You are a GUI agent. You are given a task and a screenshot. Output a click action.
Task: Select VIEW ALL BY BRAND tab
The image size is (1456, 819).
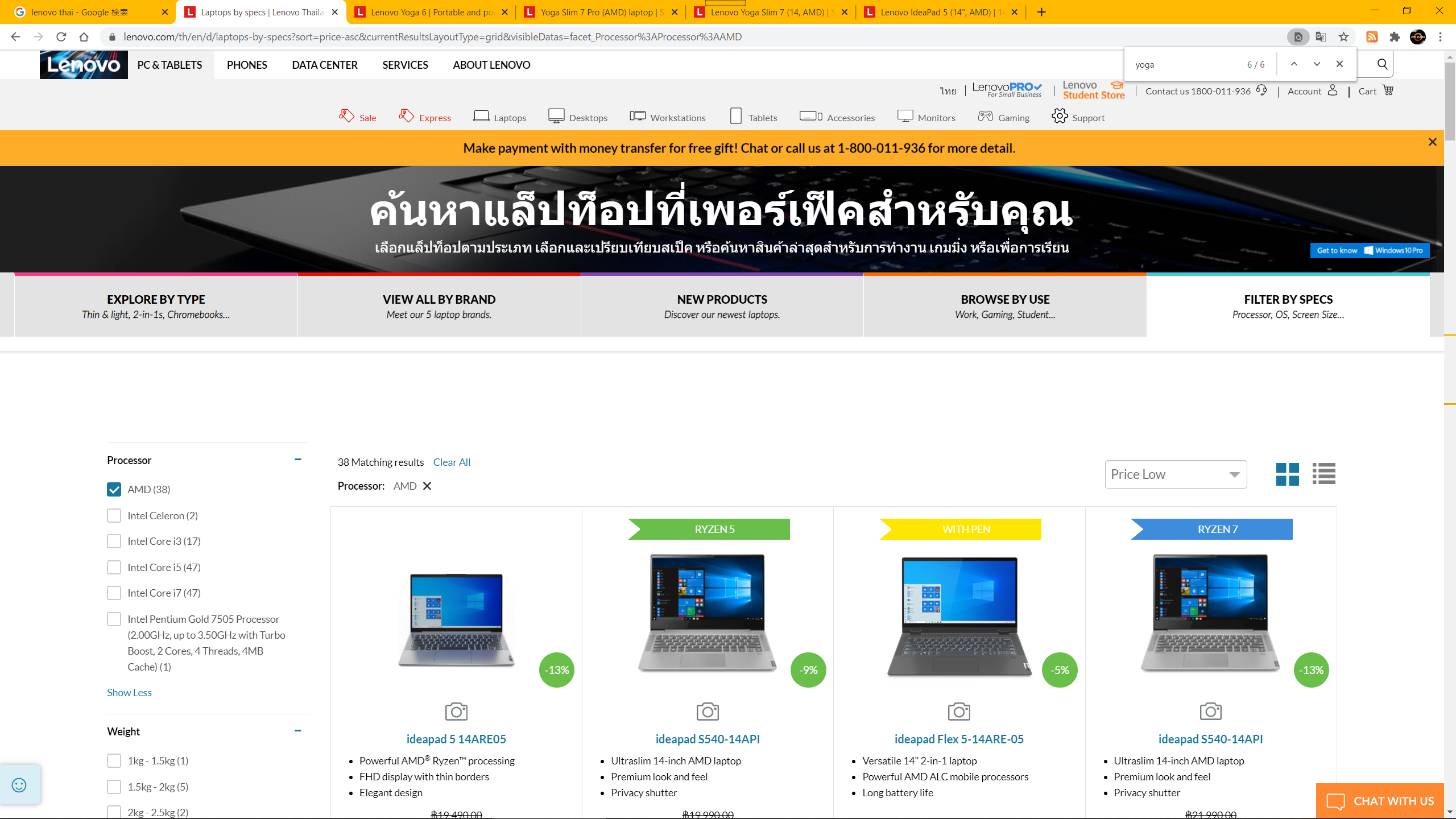[x=439, y=306]
